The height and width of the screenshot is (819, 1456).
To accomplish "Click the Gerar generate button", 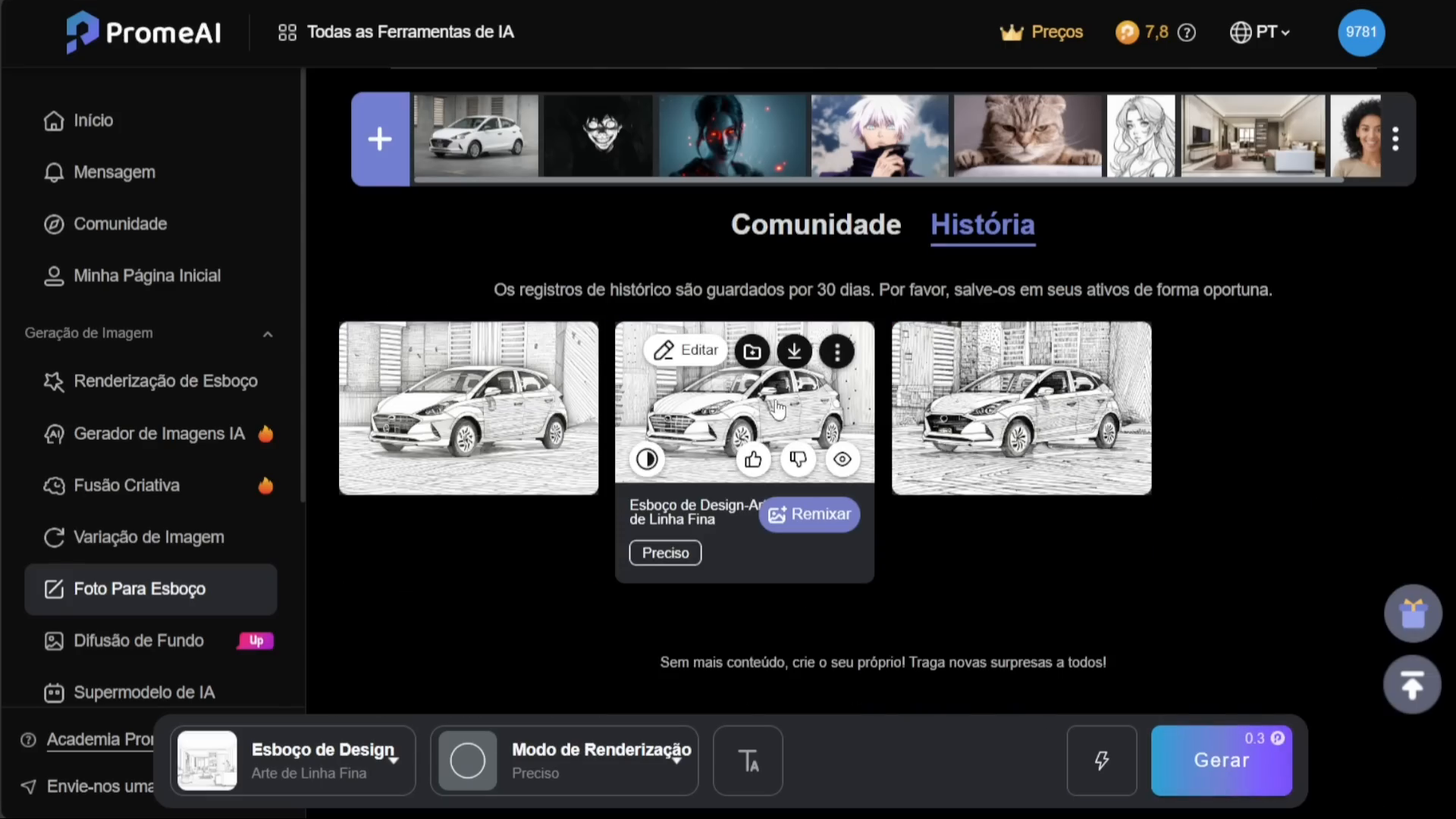I will (x=1222, y=761).
